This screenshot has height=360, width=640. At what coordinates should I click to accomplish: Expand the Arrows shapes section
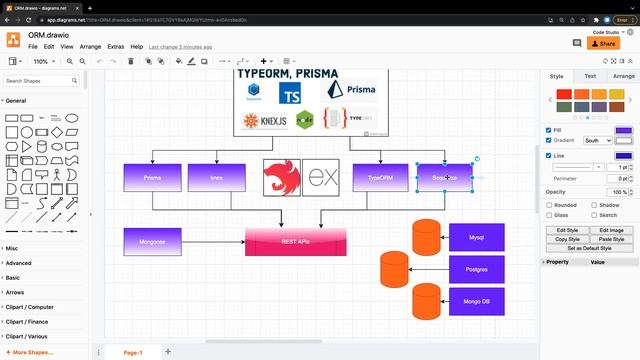point(15,292)
